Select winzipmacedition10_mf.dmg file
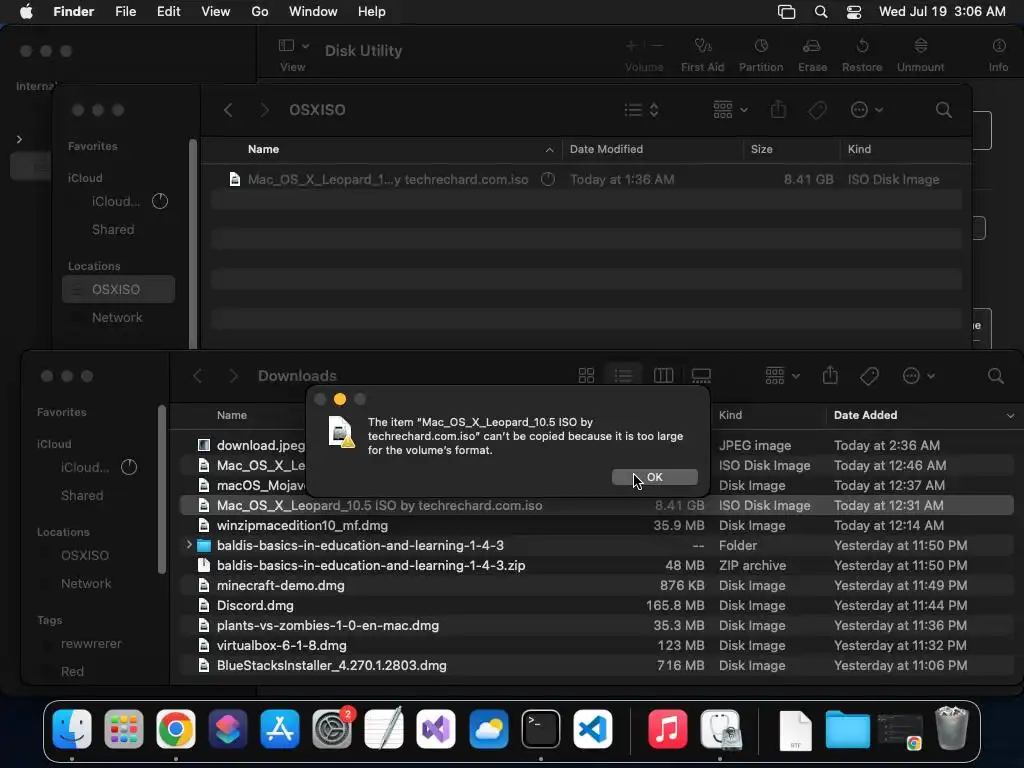 [x=597, y=525]
